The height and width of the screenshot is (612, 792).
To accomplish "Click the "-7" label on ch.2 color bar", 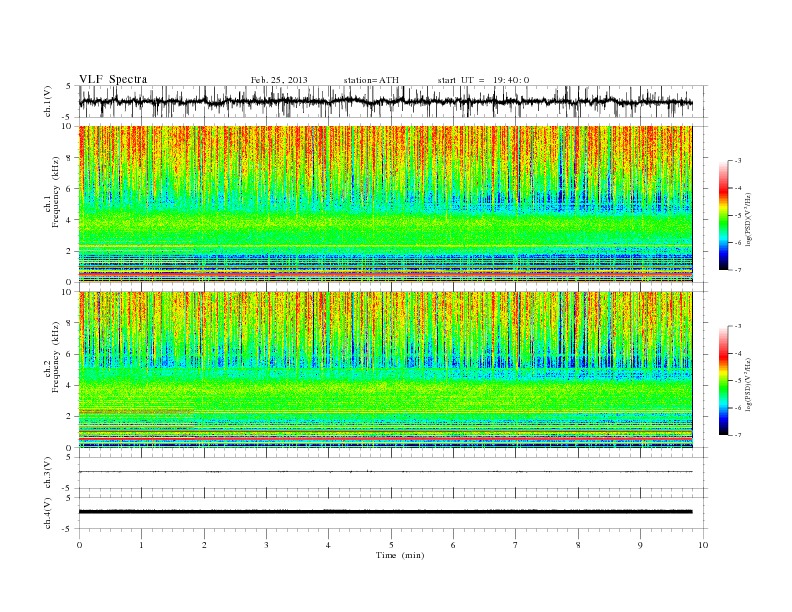I will tap(738, 435).
